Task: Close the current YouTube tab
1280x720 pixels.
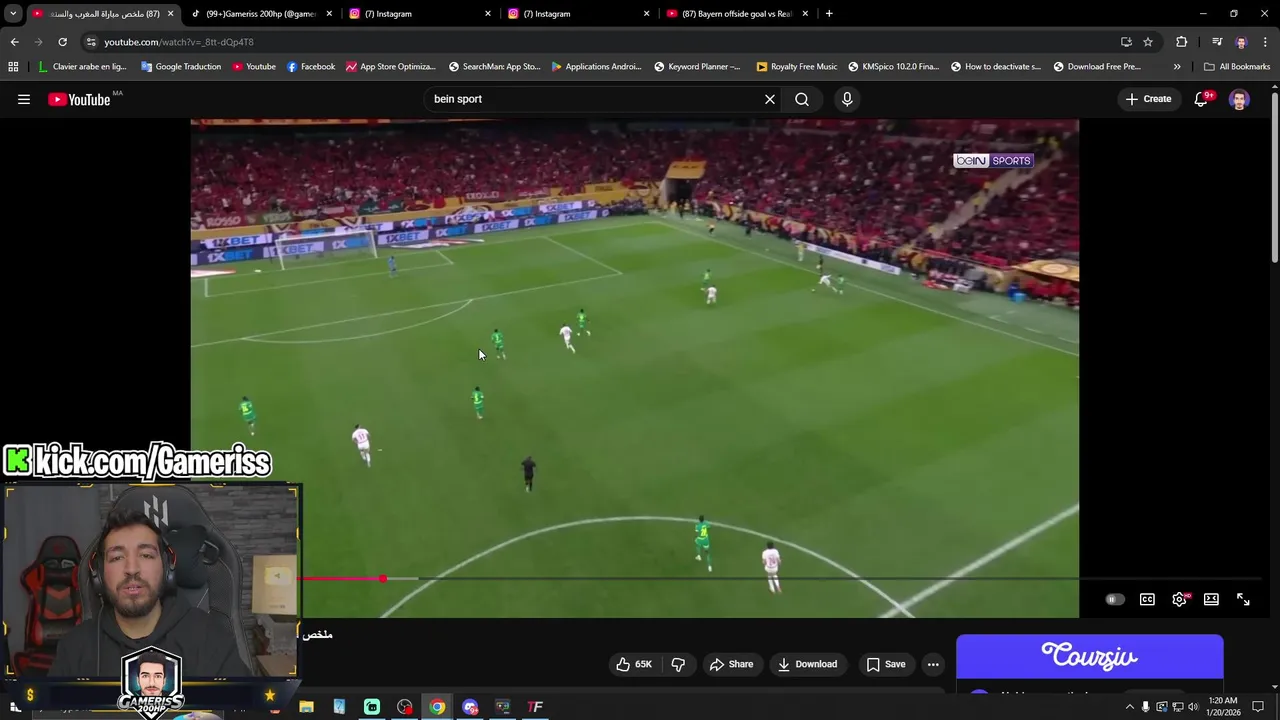Action: pos(170,14)
